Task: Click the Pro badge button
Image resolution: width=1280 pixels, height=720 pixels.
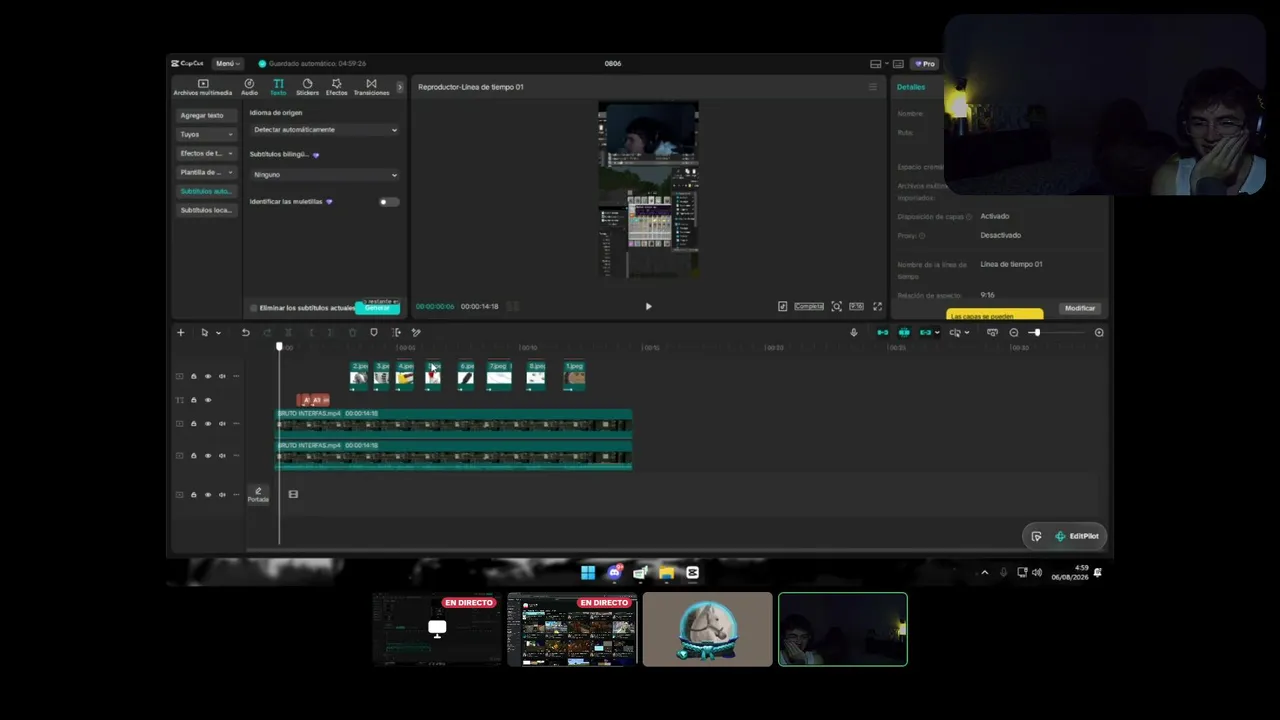Action: [x=925, y=63]
